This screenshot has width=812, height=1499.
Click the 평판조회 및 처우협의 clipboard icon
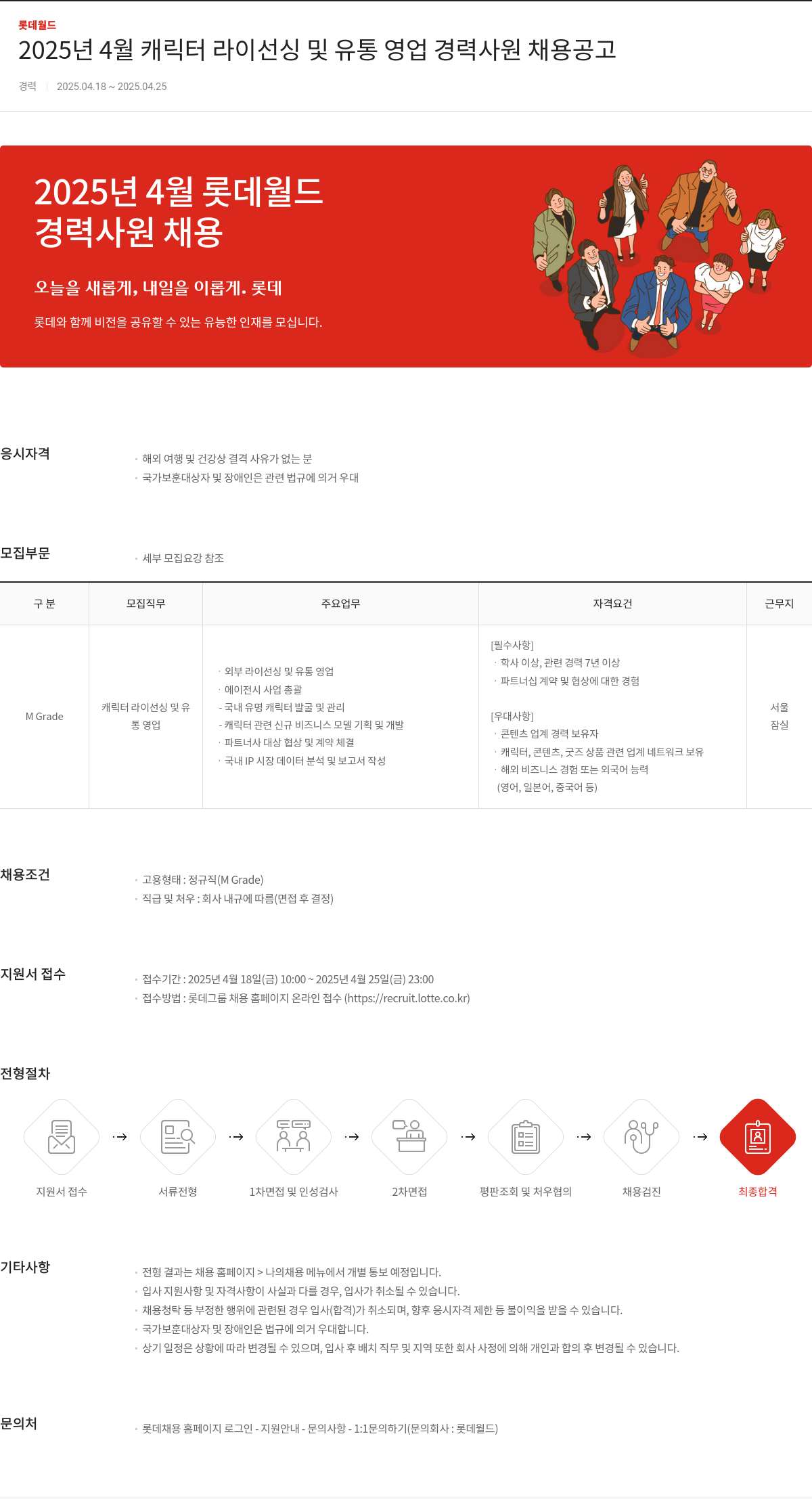(x=526, y=1137)
